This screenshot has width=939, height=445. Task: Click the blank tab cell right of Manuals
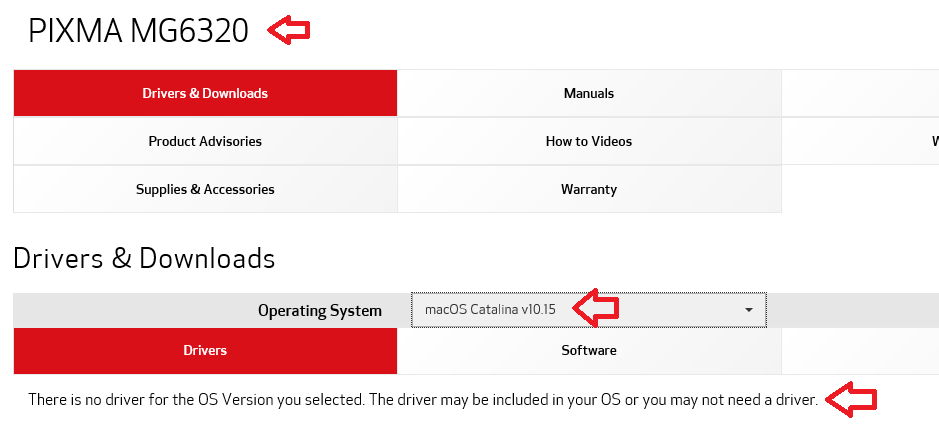click(x=860, y=93)
